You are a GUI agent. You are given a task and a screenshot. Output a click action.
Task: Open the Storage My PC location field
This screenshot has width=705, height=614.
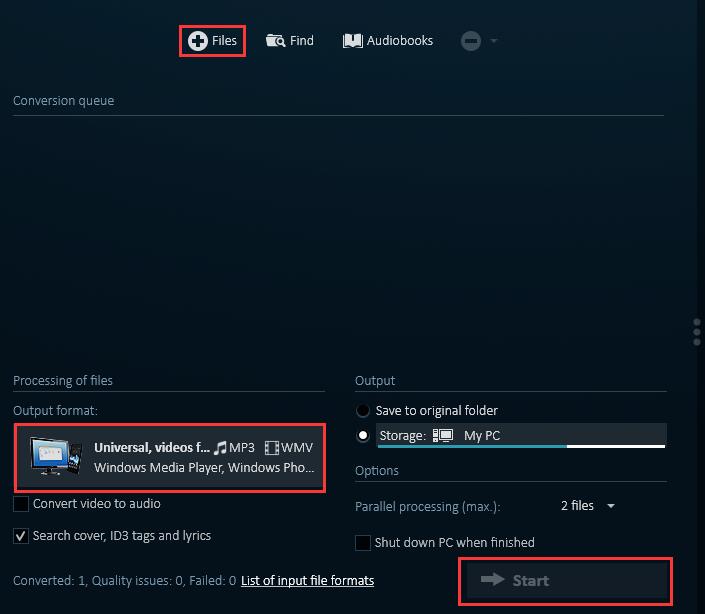pos(522,435)
